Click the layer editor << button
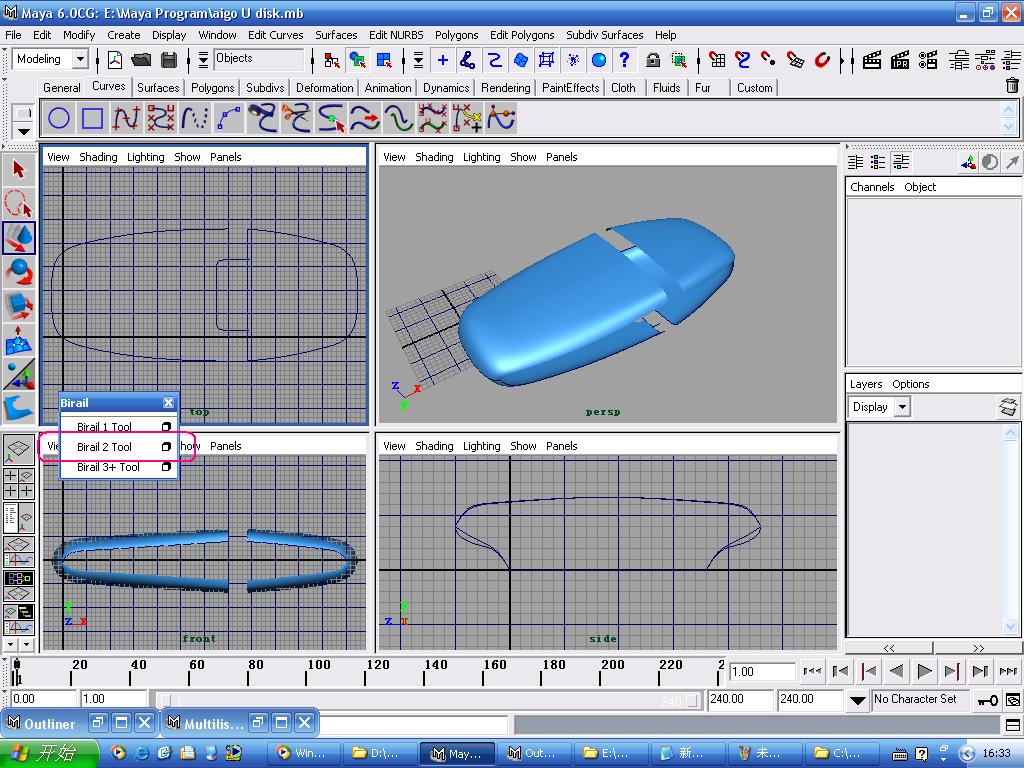The image size is (1024, 768). click(x=889, y=648)
